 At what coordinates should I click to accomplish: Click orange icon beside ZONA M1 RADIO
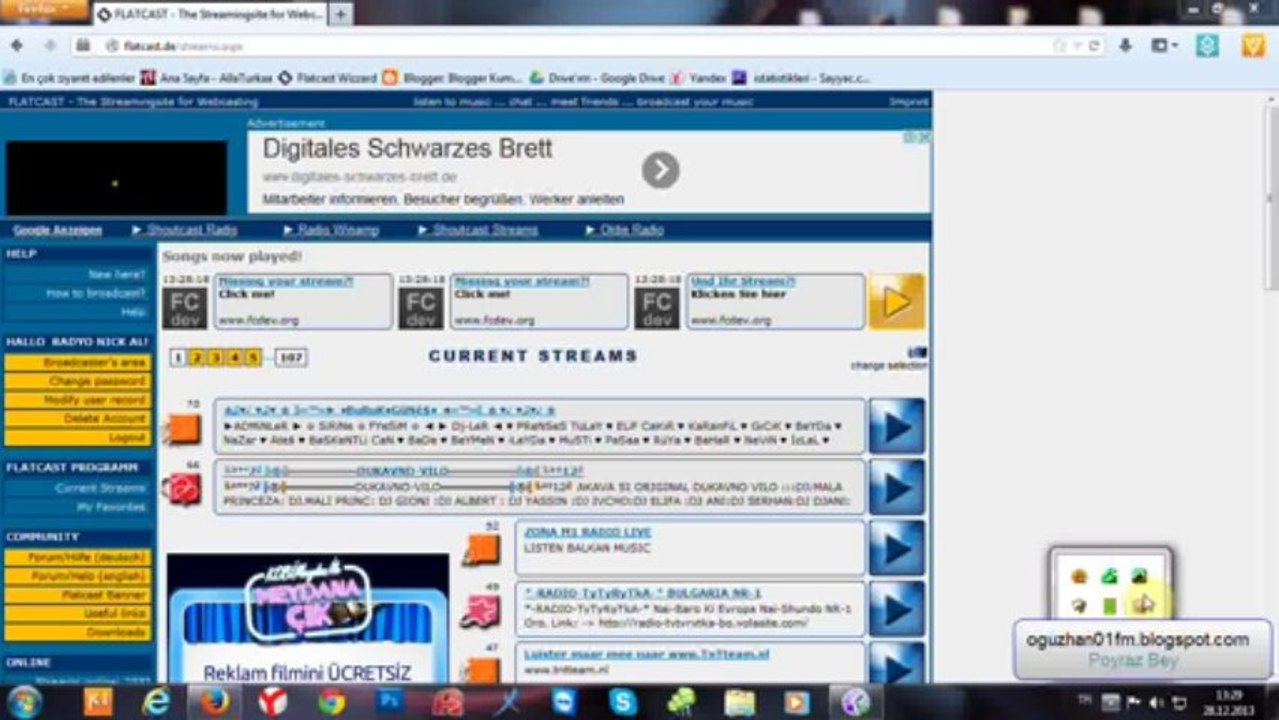click(x=482, y=550)
